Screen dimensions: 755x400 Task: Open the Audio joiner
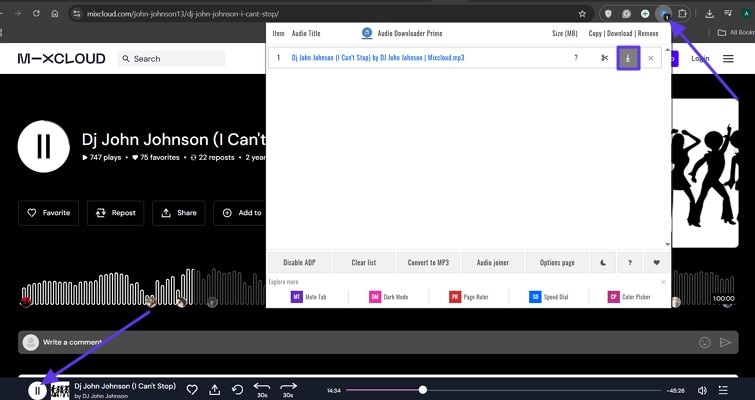tap(493, 262)
